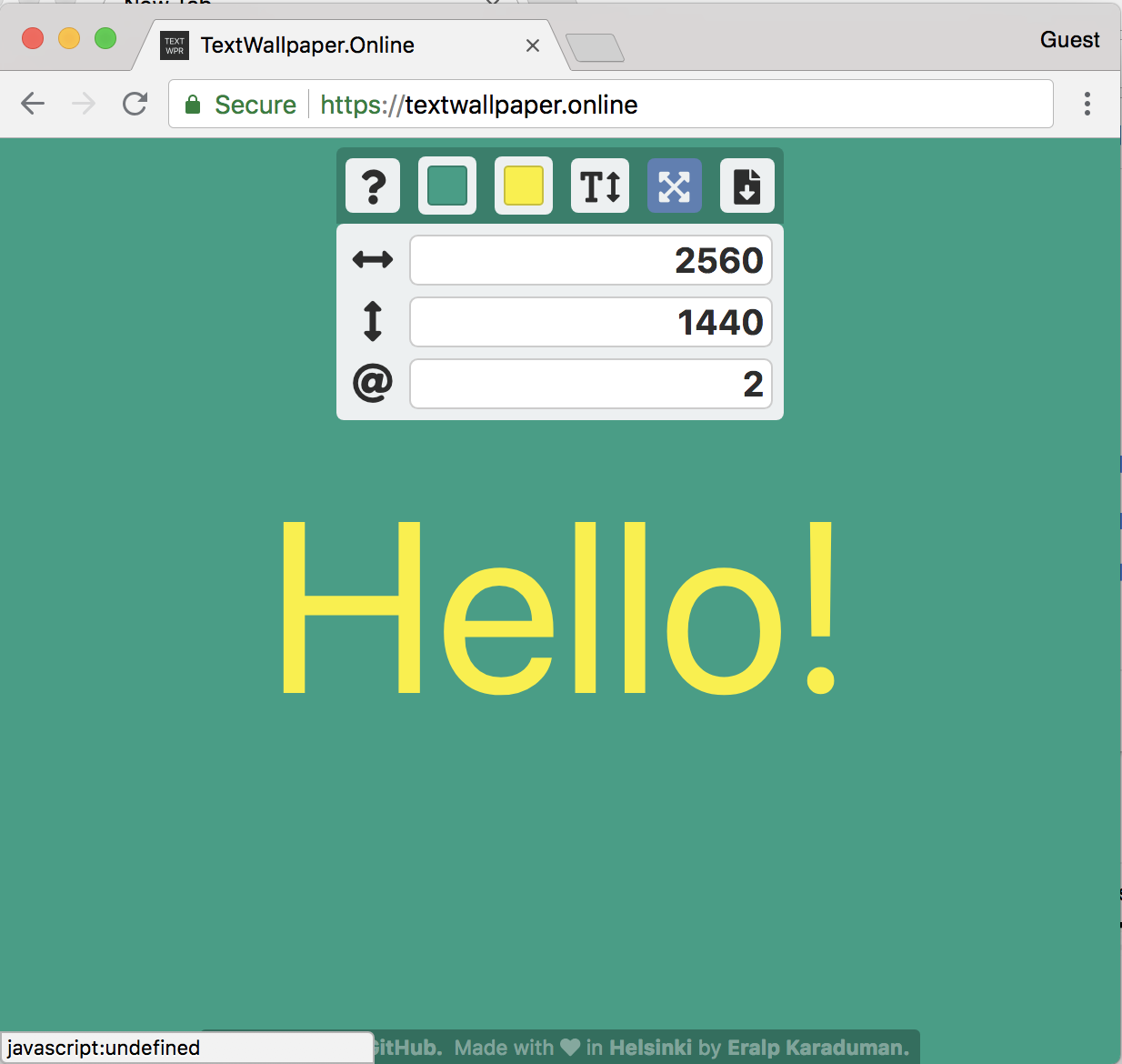
Task: Edit the pixel ratio field showing 2
Action: (x=591, y=384)
